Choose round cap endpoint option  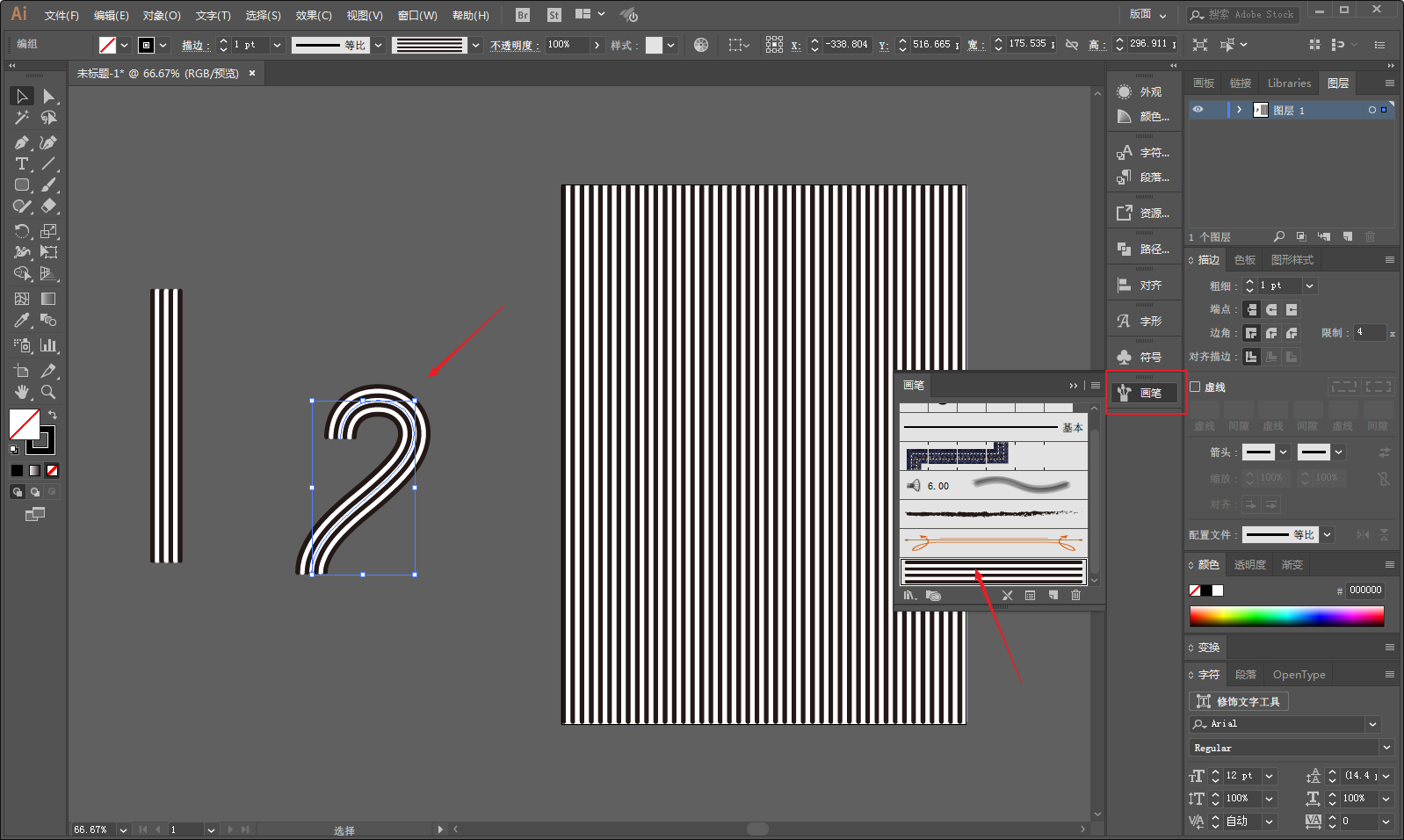click(1271, 309)
